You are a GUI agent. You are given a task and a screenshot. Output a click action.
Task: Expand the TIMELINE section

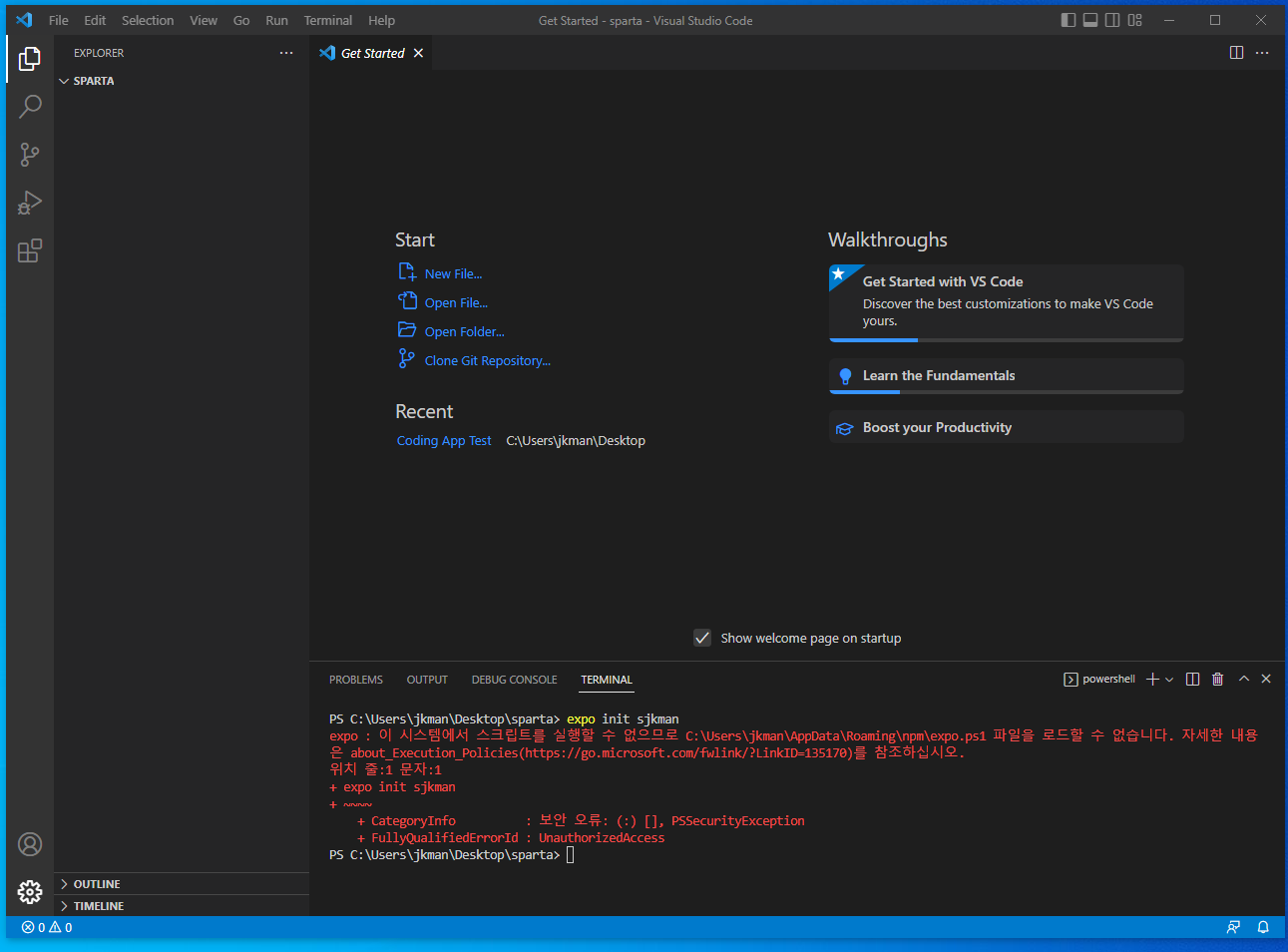[182, 906]
